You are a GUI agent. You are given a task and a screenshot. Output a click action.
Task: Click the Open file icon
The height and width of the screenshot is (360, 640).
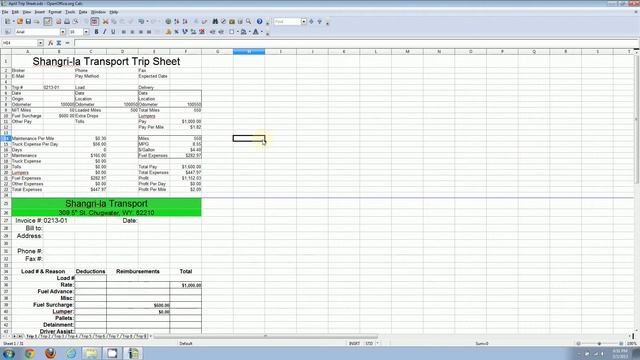(20, 21)
